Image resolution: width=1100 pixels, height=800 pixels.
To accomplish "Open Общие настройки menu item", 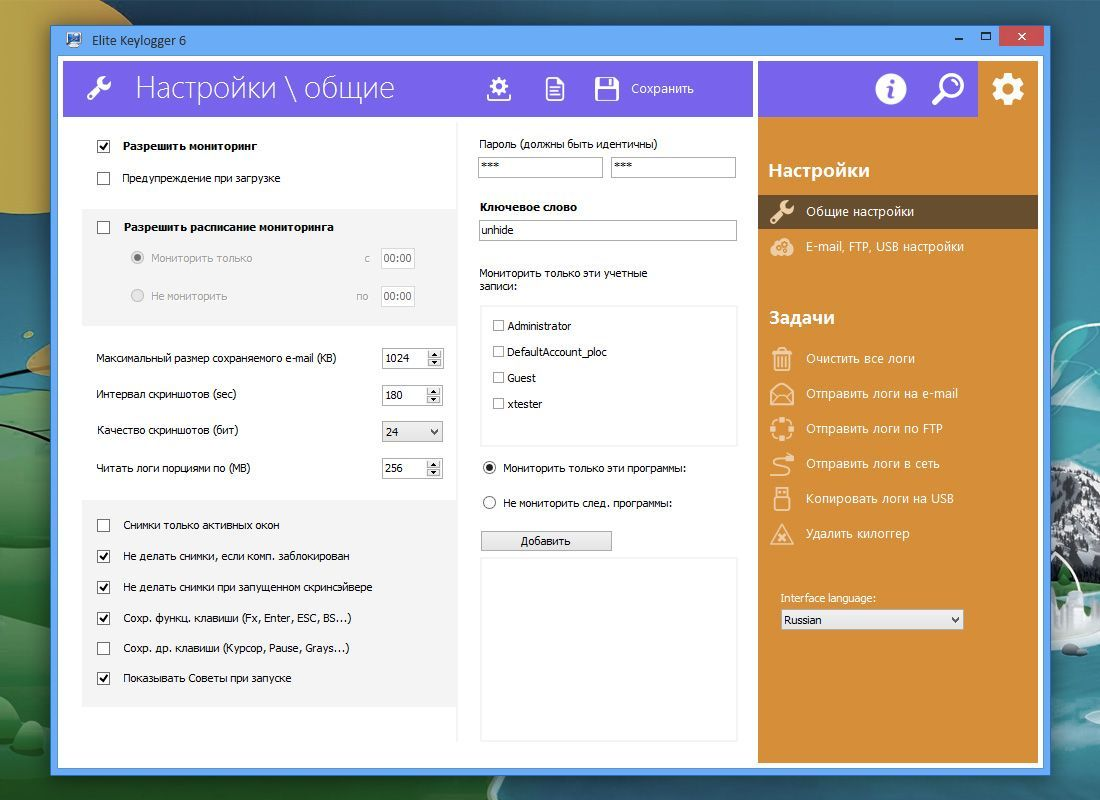I will [897, 212].
